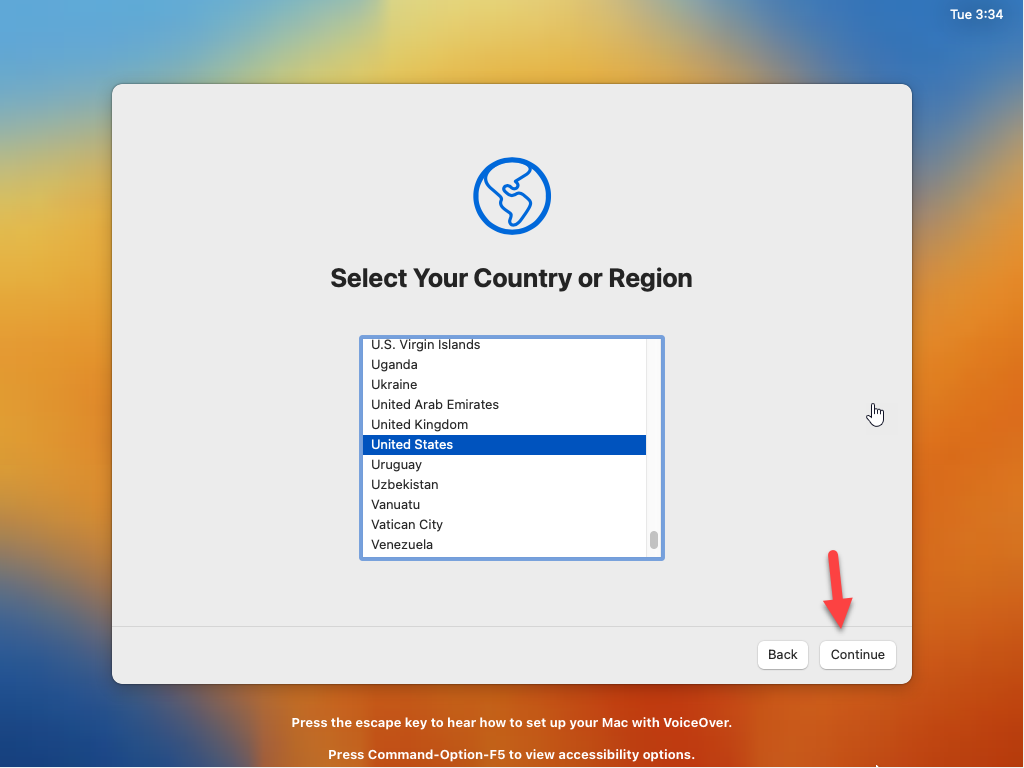Choose United Kingdom from the country list
Screen dimensions: 1024x768
504,424
